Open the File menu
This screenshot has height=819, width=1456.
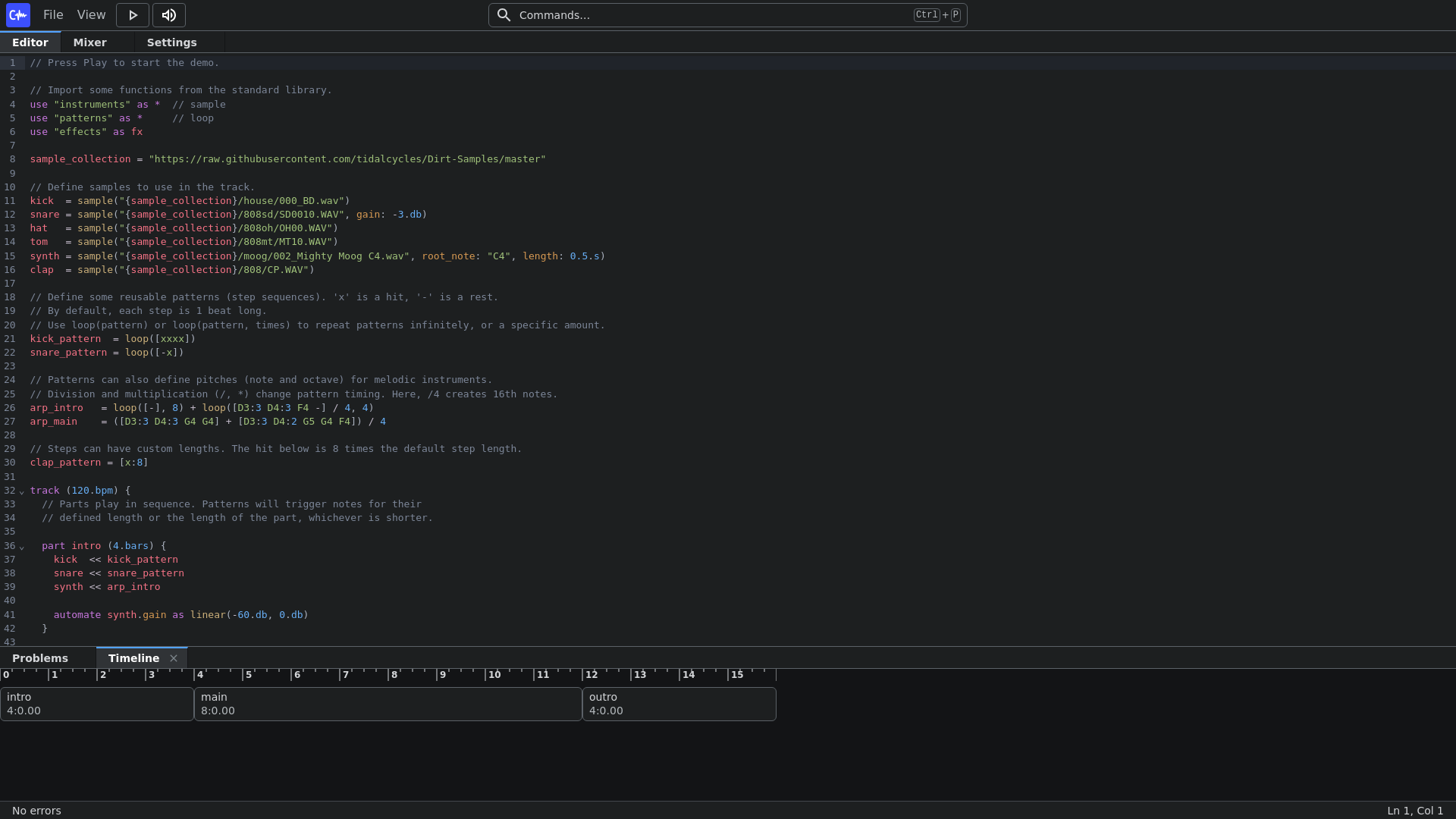click(53, 15)
